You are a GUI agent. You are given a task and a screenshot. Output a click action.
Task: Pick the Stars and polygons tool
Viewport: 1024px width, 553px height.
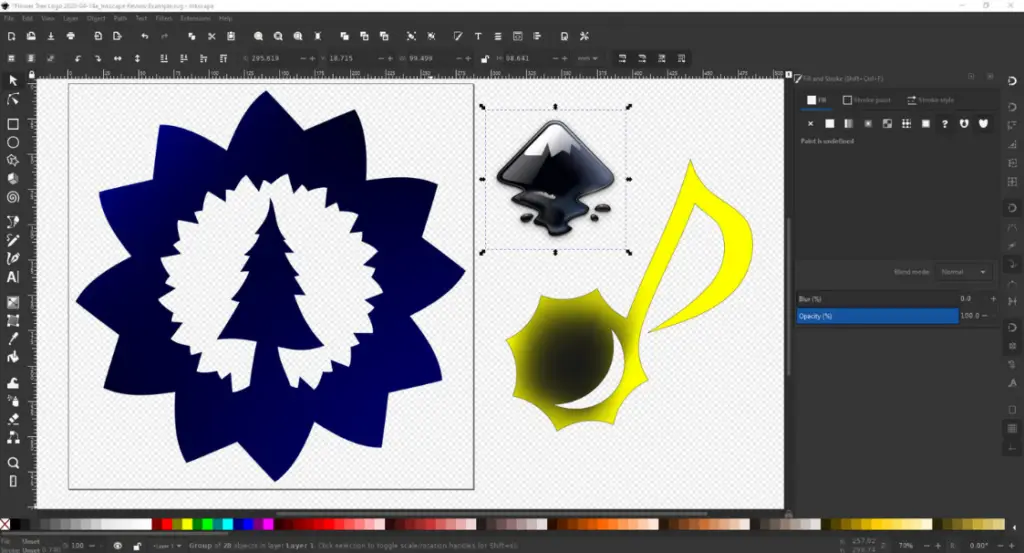pos(12,161)
